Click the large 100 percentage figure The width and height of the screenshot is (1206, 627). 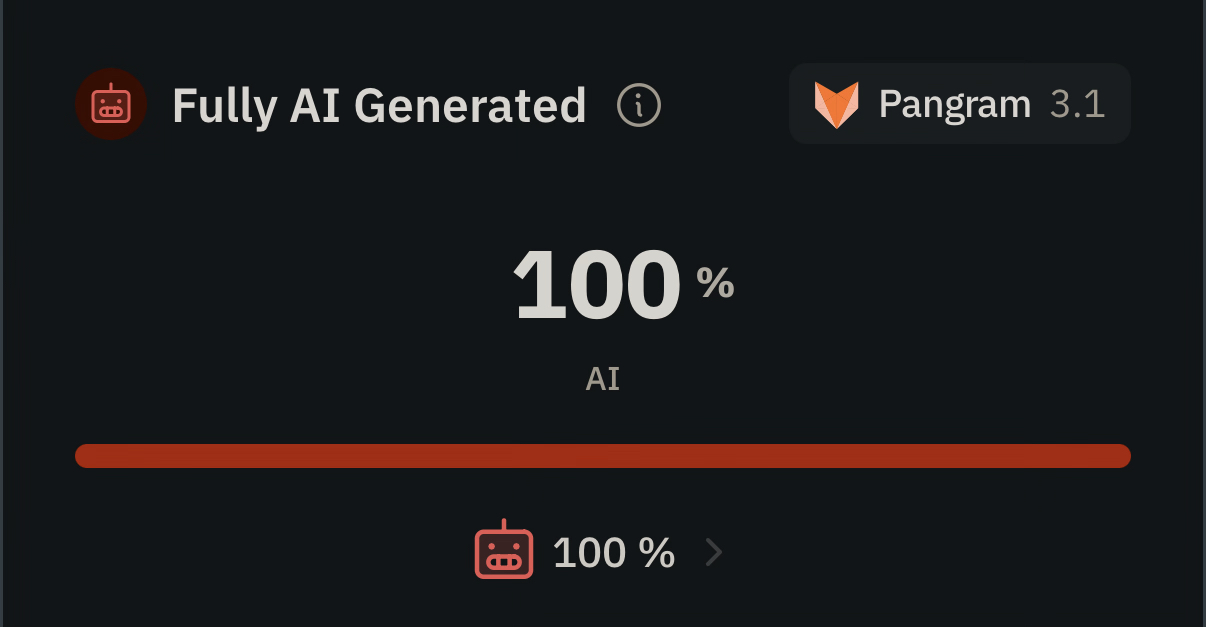tap(597, 286)
